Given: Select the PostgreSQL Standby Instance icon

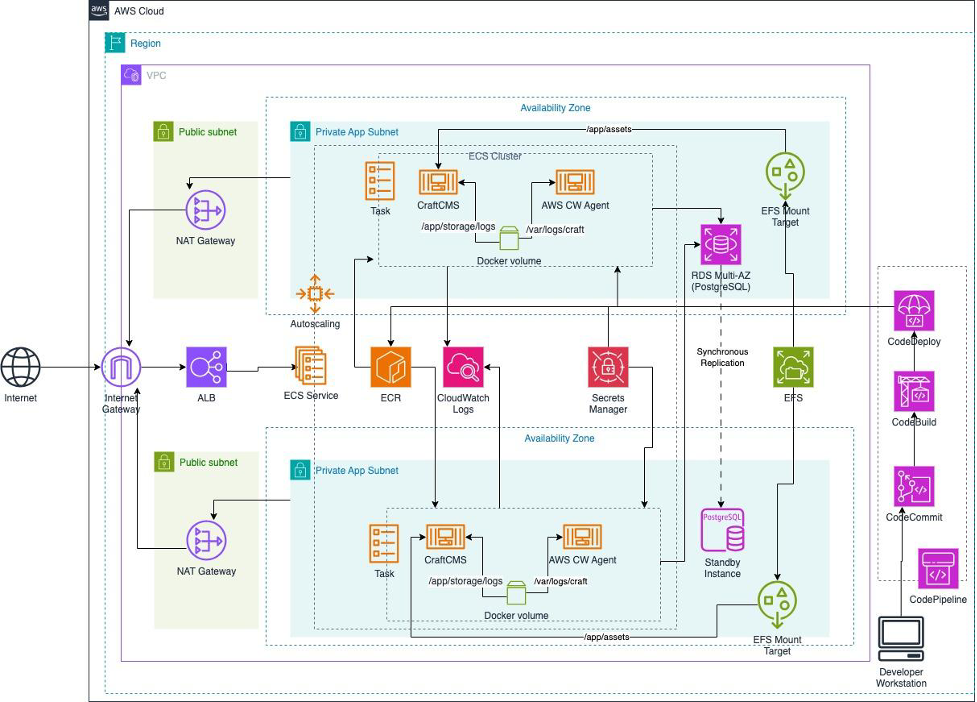Looking at the screenshot, I should coord(722,529).
